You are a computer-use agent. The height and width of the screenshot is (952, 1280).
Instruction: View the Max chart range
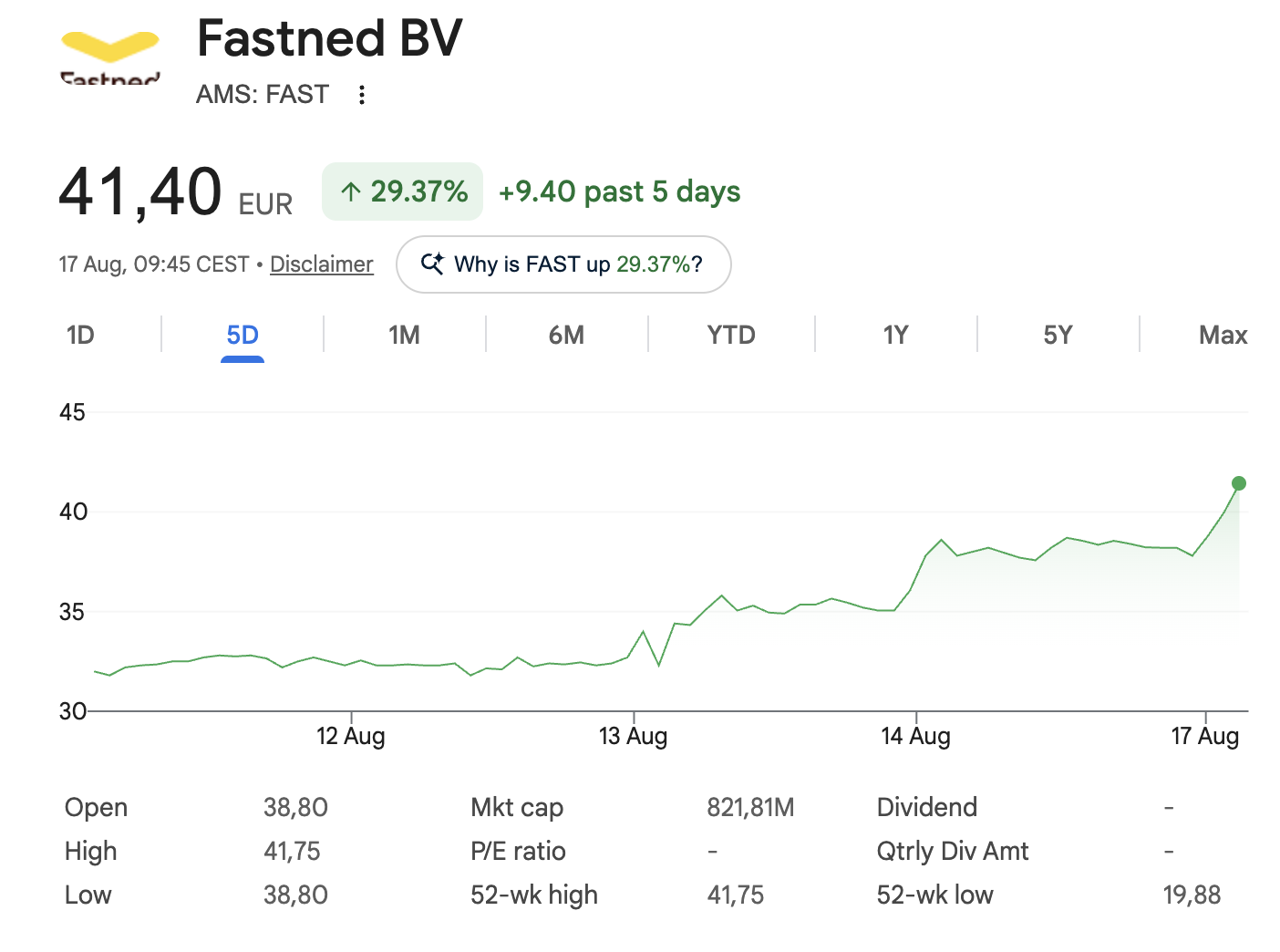[x=1223, y=336]
